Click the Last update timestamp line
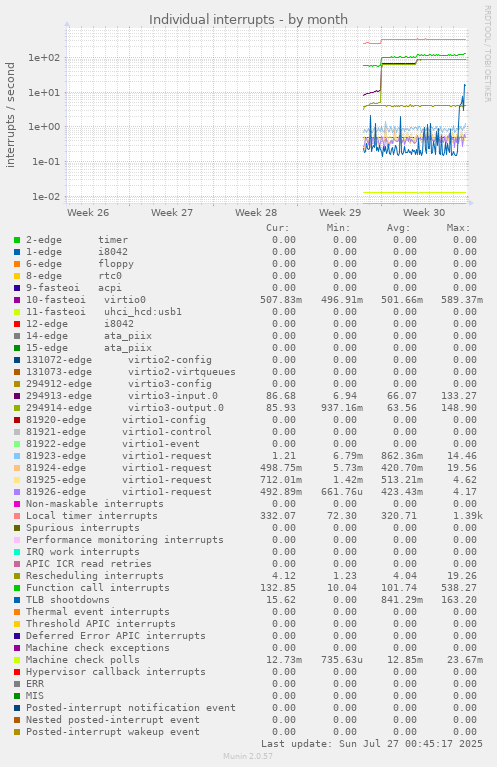The width and height of the screenshot is (497, 767). point(372,744)
